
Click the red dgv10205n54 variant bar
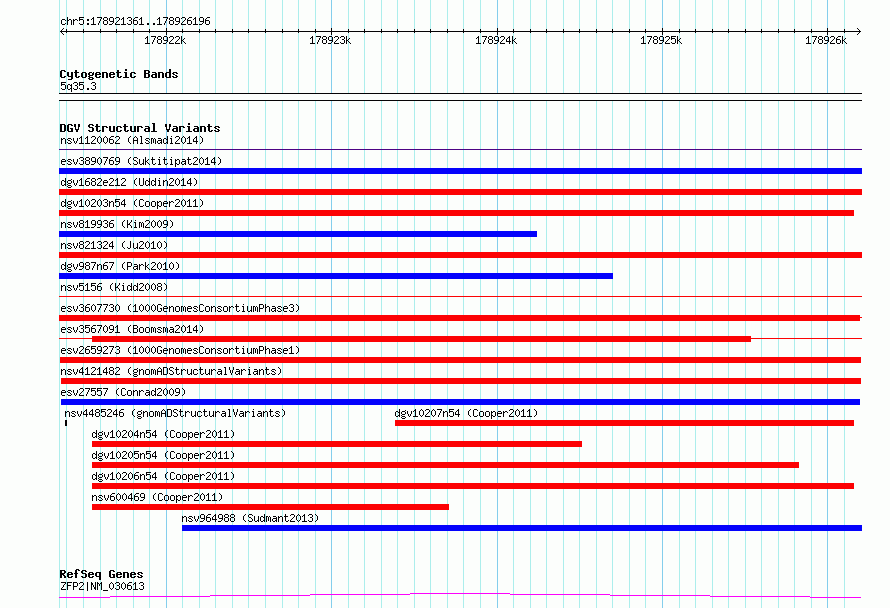click(446, 465)
